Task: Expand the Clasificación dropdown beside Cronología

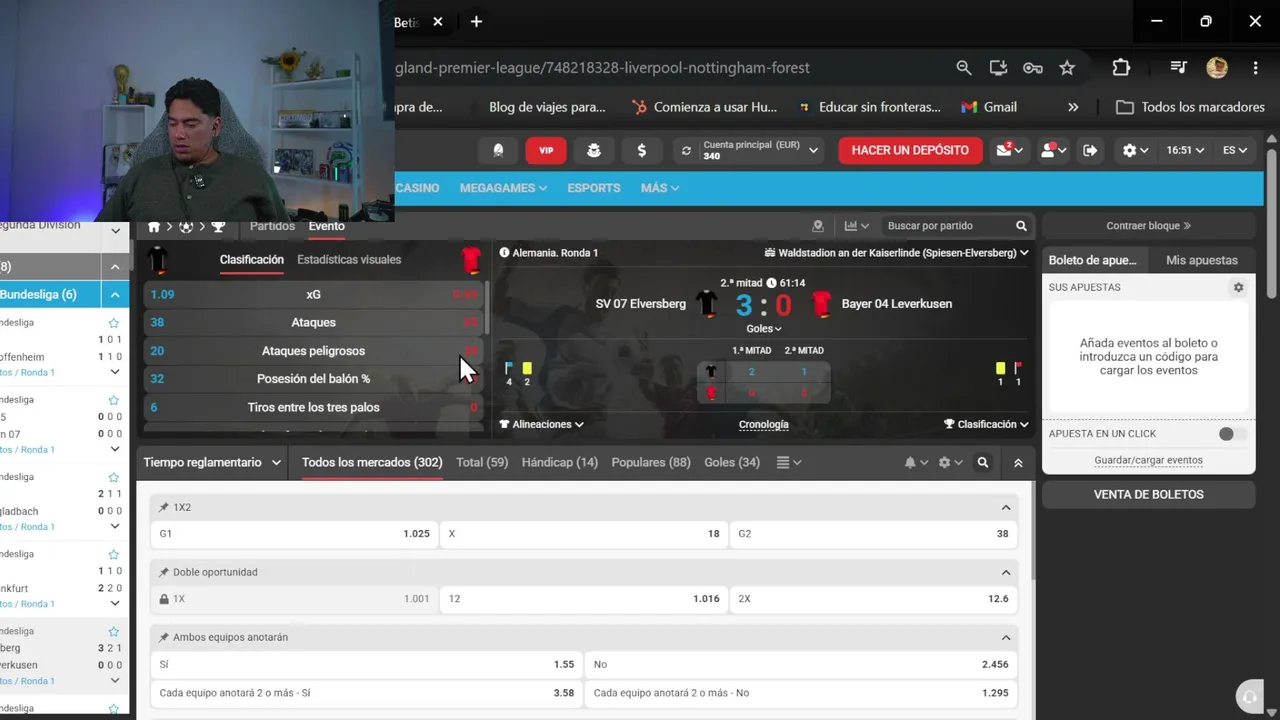Action: tap(986, 424)
